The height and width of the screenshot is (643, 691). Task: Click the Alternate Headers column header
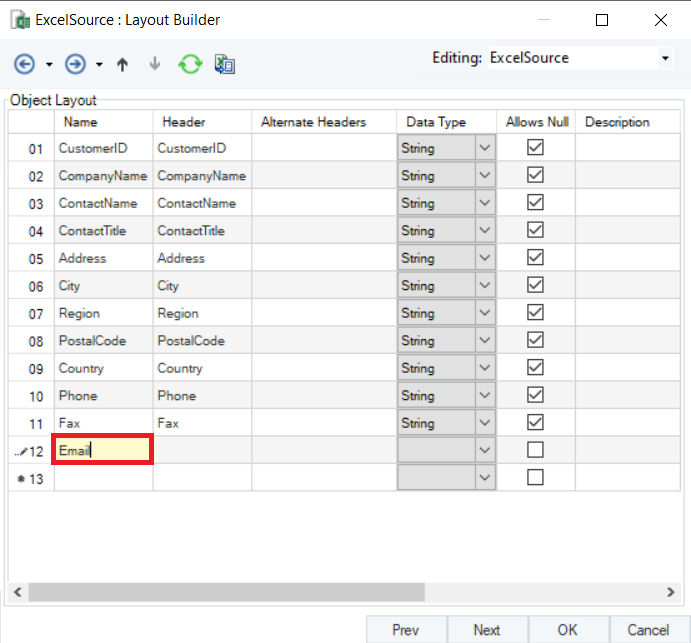click(314, 122)
